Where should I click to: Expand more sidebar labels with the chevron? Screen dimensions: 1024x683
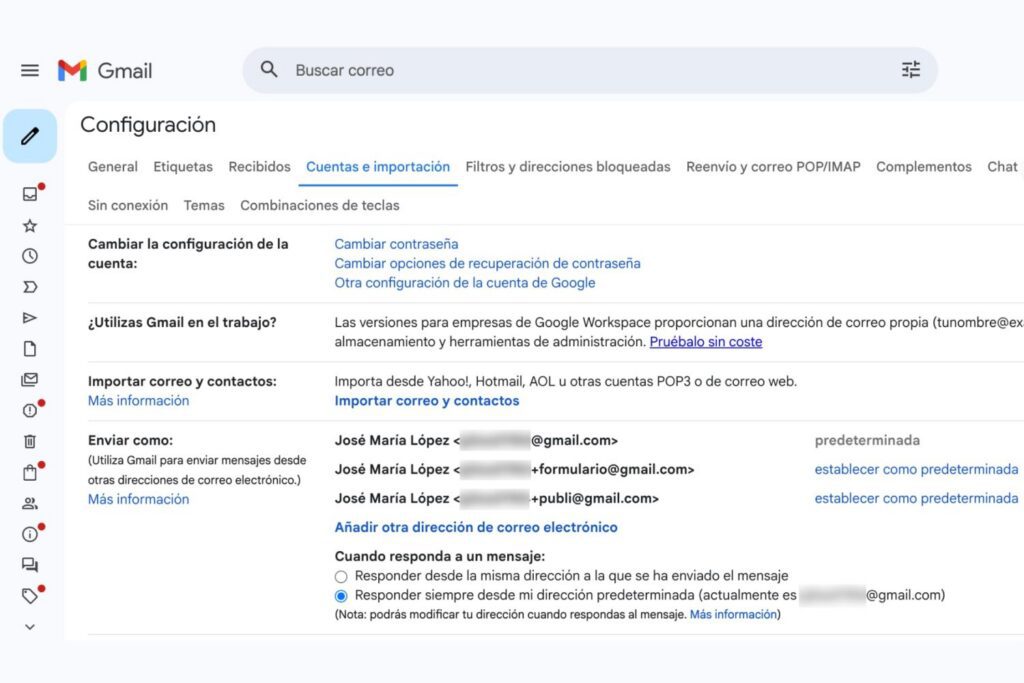pos(30,627)
